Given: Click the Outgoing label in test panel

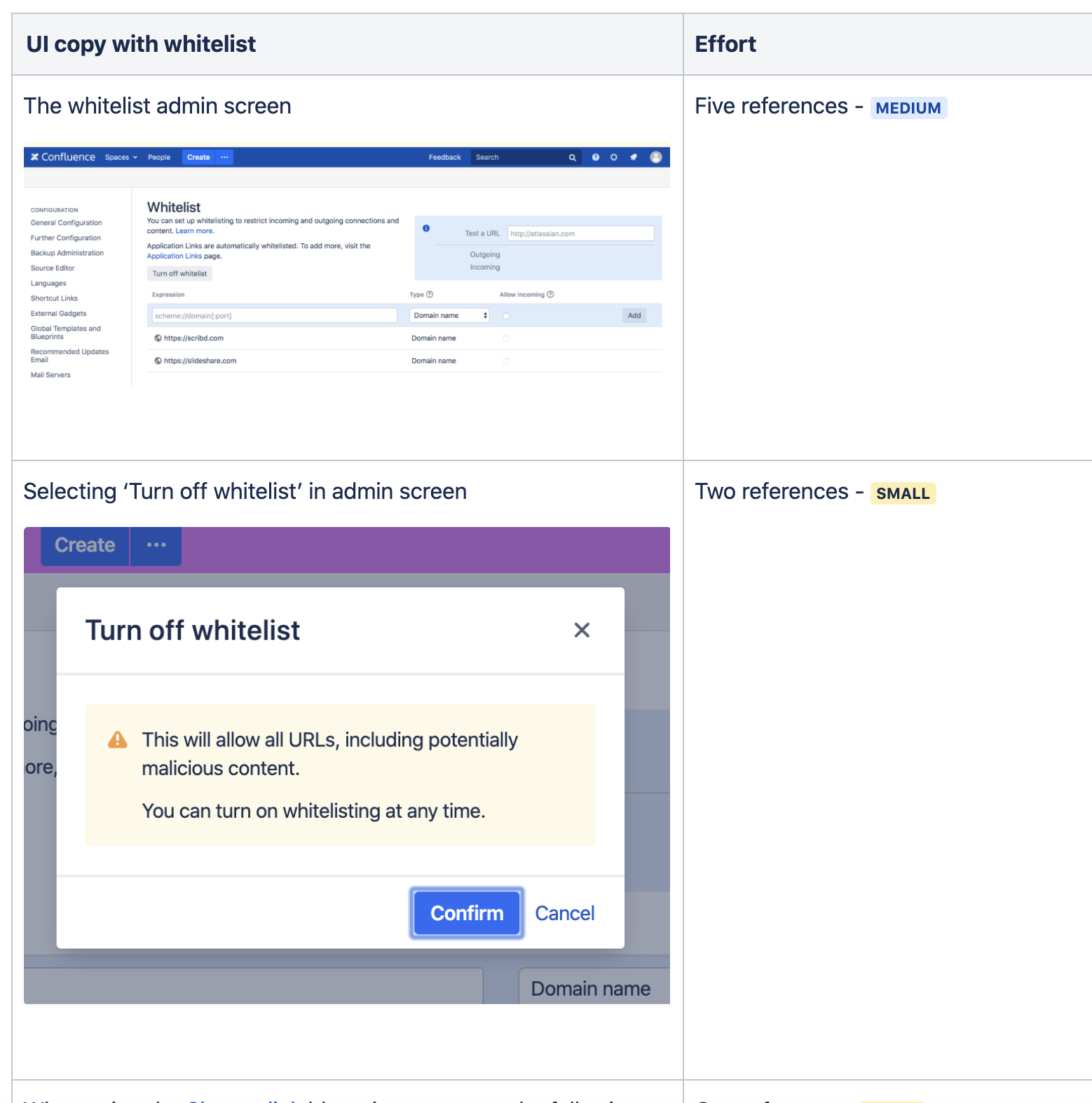Looking at the screenshot, I should (x=485, y=255).
